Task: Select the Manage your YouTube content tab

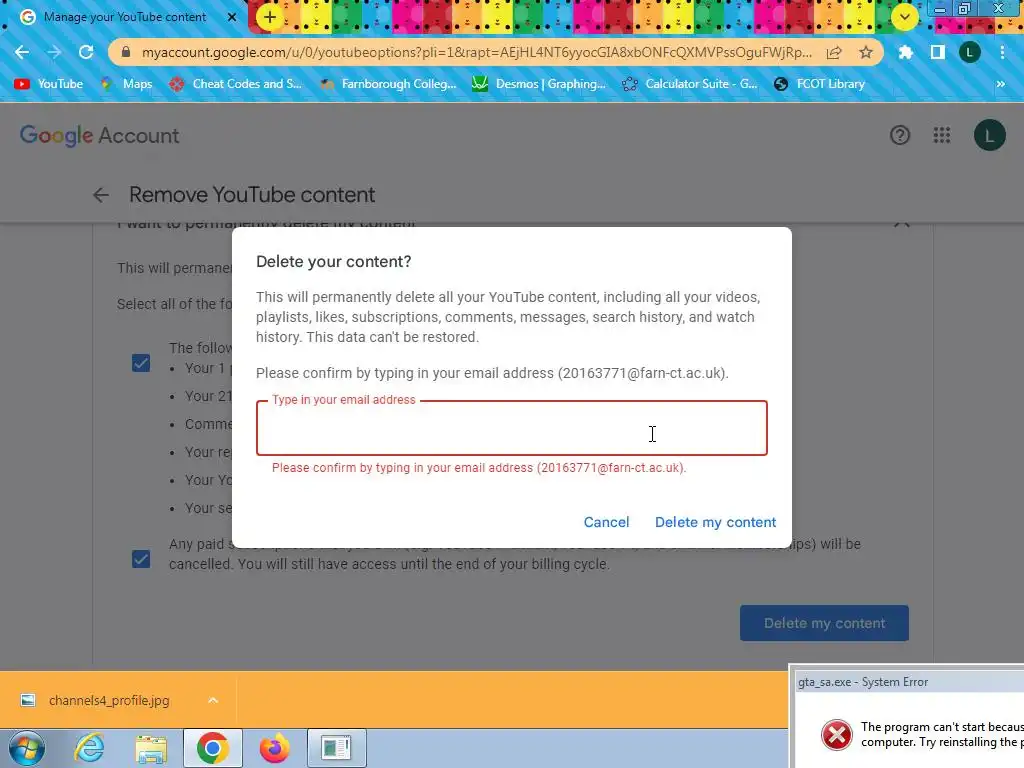Action: (x=125, y=17)
